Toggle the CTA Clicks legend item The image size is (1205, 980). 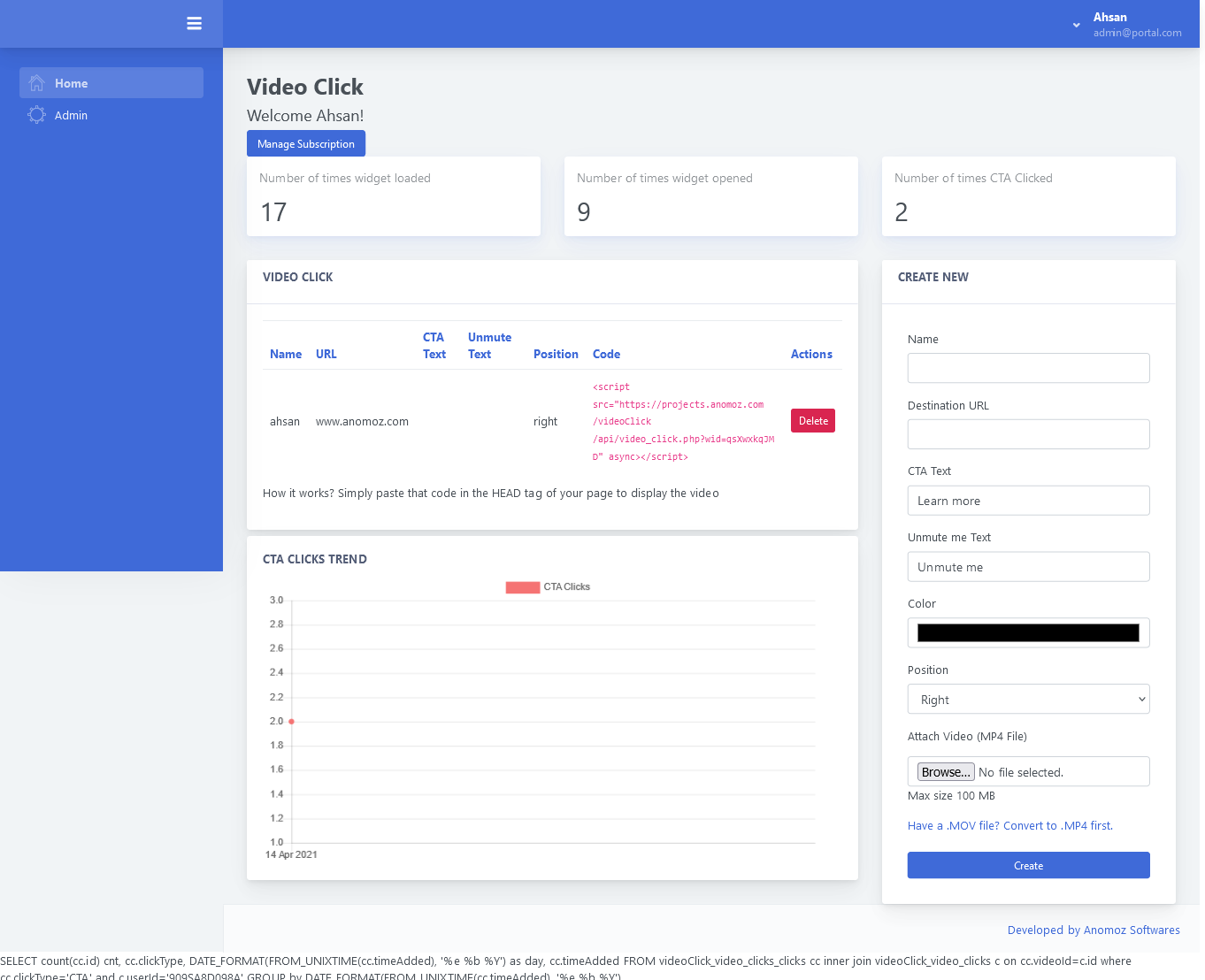pos(548,587)
